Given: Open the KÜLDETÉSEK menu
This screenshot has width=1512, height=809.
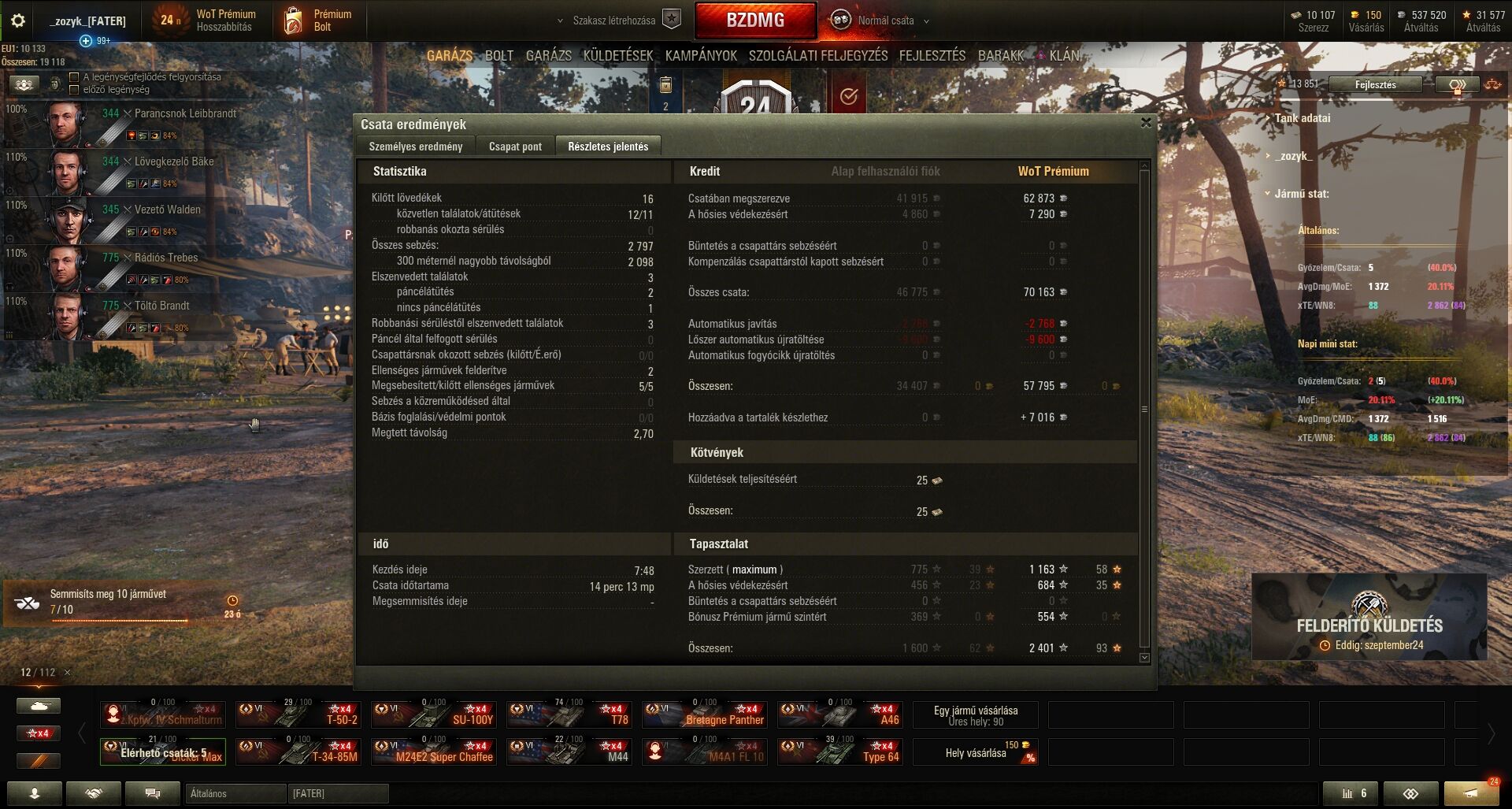Looking at the screenshot, I should pos(618,56).
